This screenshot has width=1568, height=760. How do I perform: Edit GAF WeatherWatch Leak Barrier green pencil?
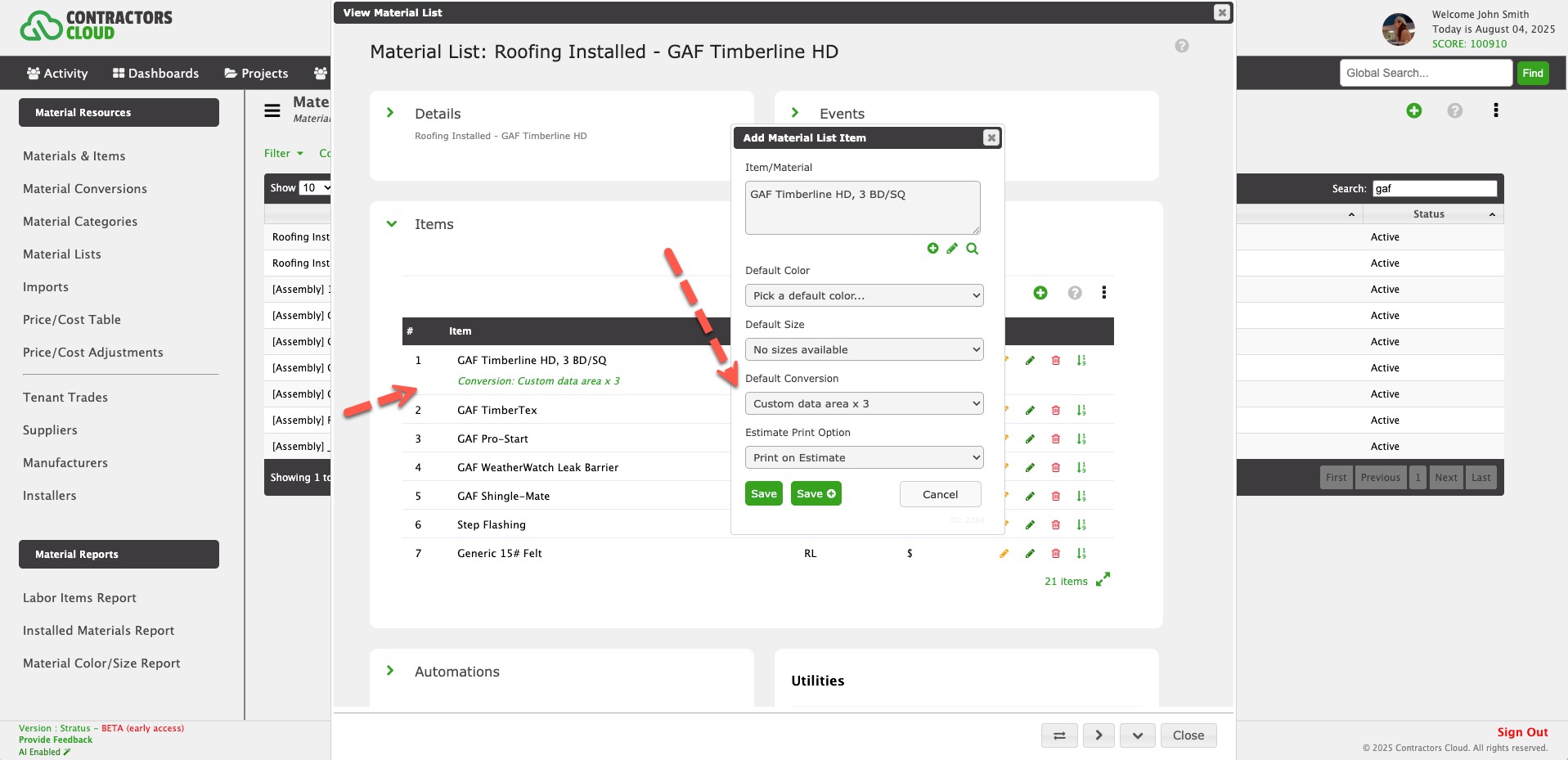1030,468
